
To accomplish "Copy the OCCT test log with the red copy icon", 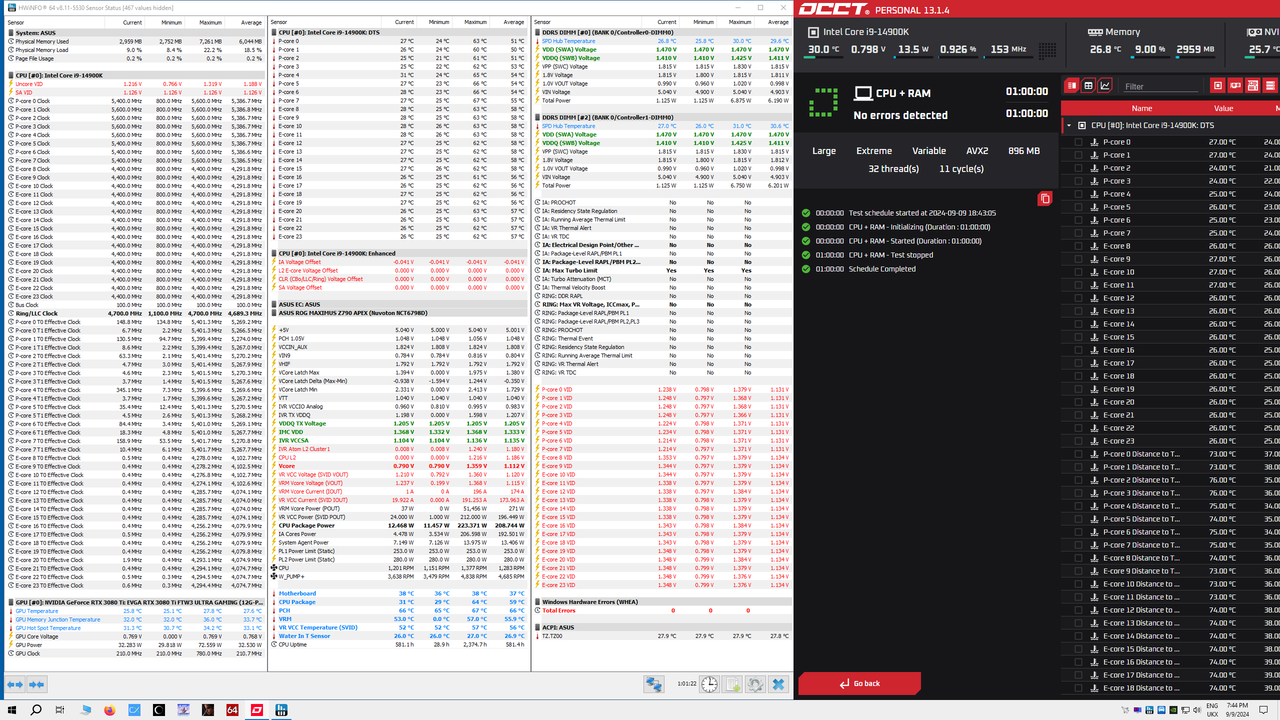I will pos(1045,199).
